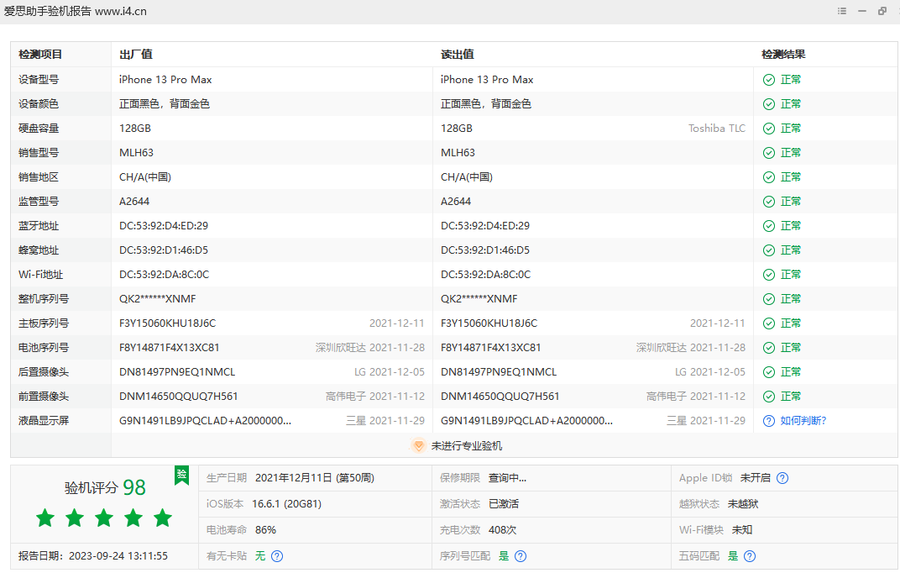
Task: Click the green check icon in 后置摄像头 row
Action: [x=769, y=372]
